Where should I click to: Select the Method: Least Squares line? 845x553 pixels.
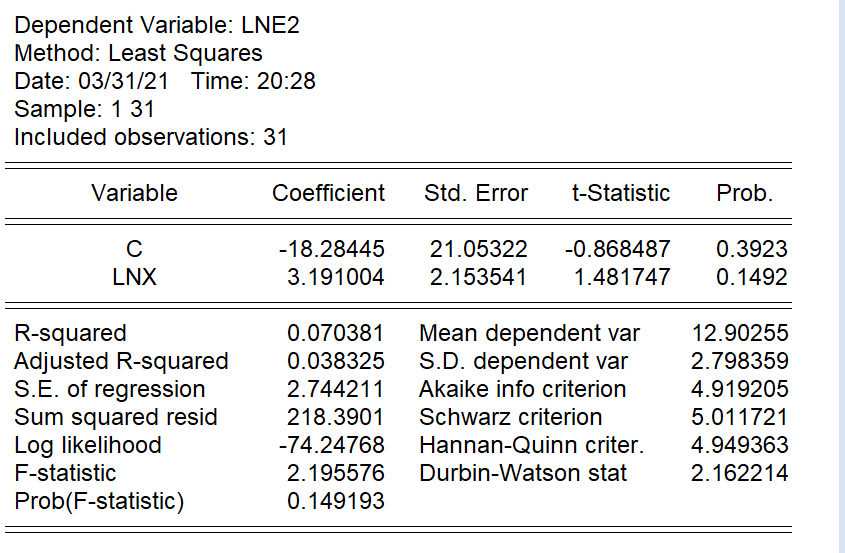139,53
